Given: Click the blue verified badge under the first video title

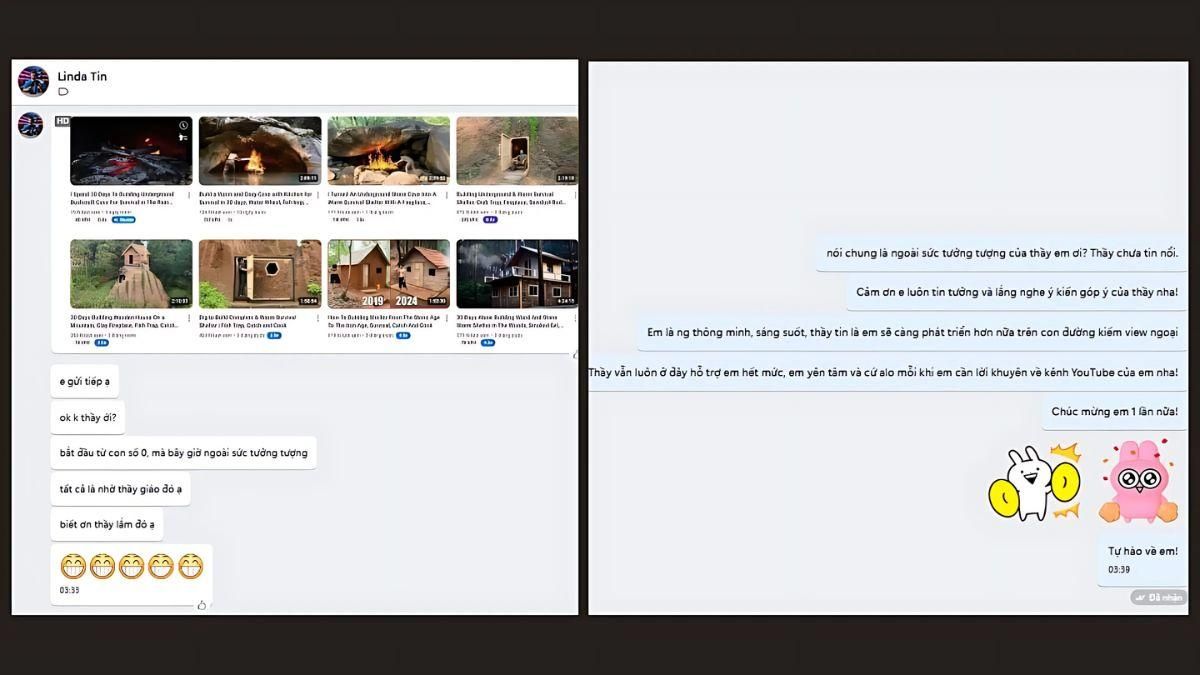Looking at the screenshot, I should click(x=124, y=219).
